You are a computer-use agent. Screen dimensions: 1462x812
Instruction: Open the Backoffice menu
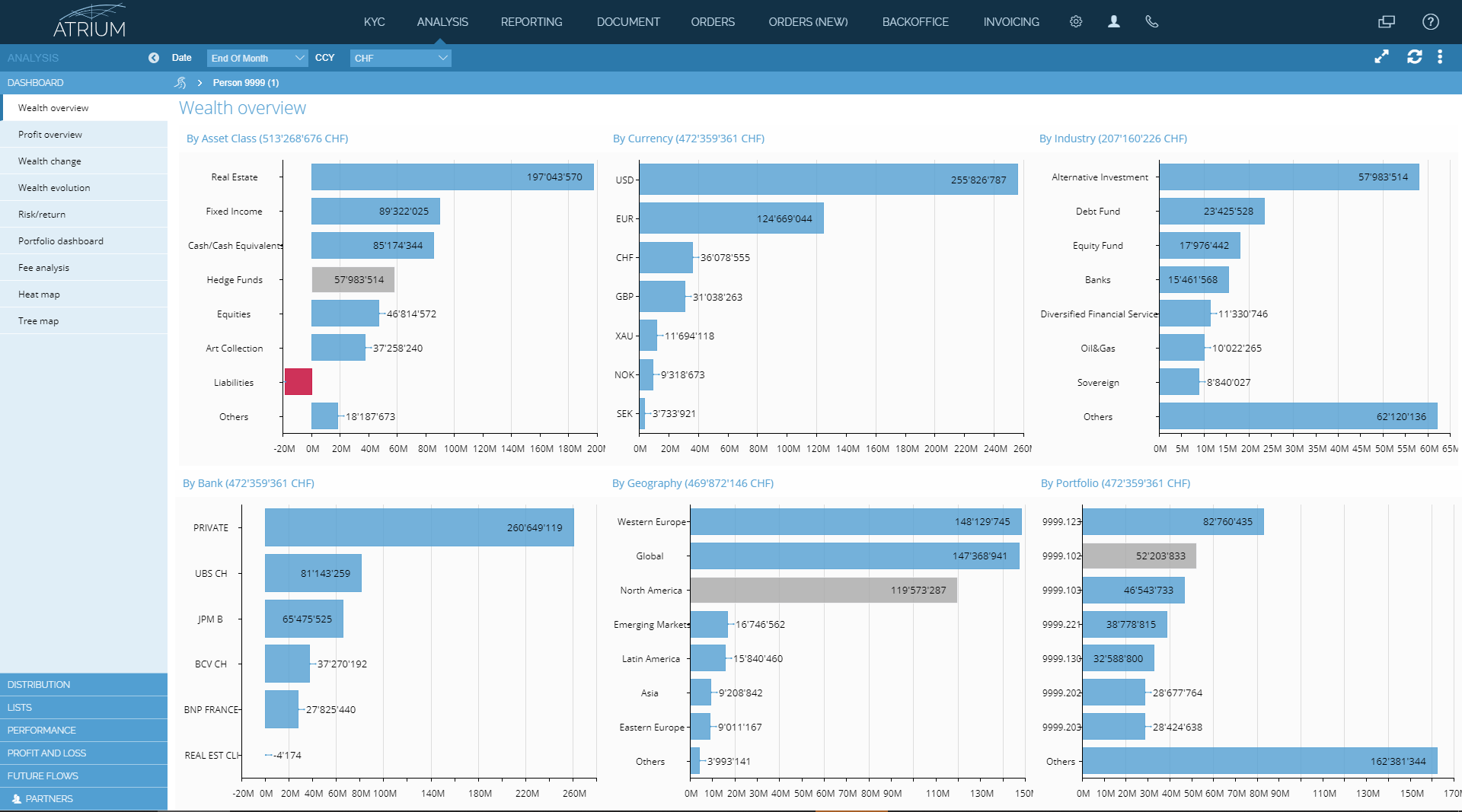(x=915, y=22)
